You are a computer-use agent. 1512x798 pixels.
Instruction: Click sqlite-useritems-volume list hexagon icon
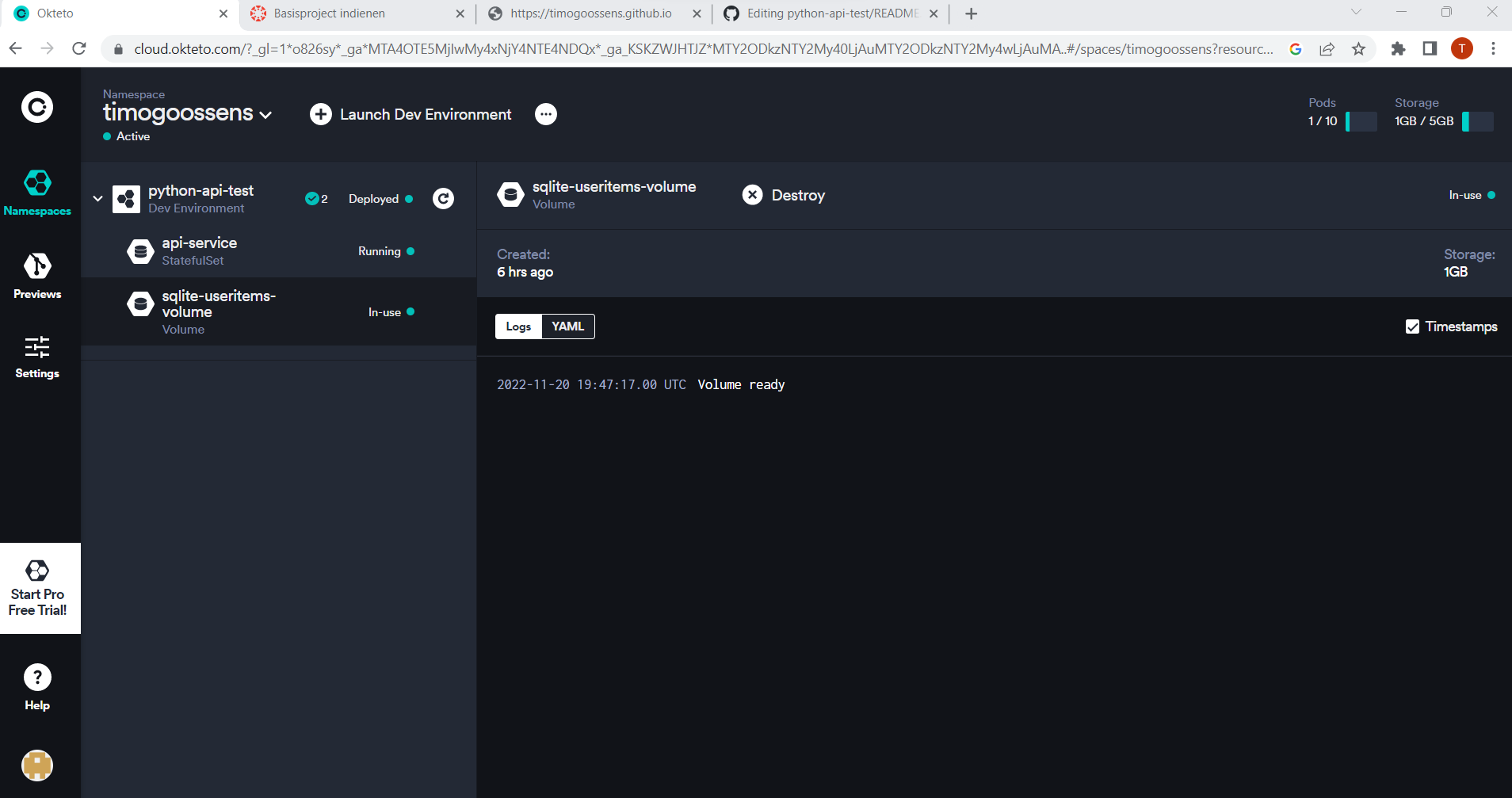[x=140, y=304]
